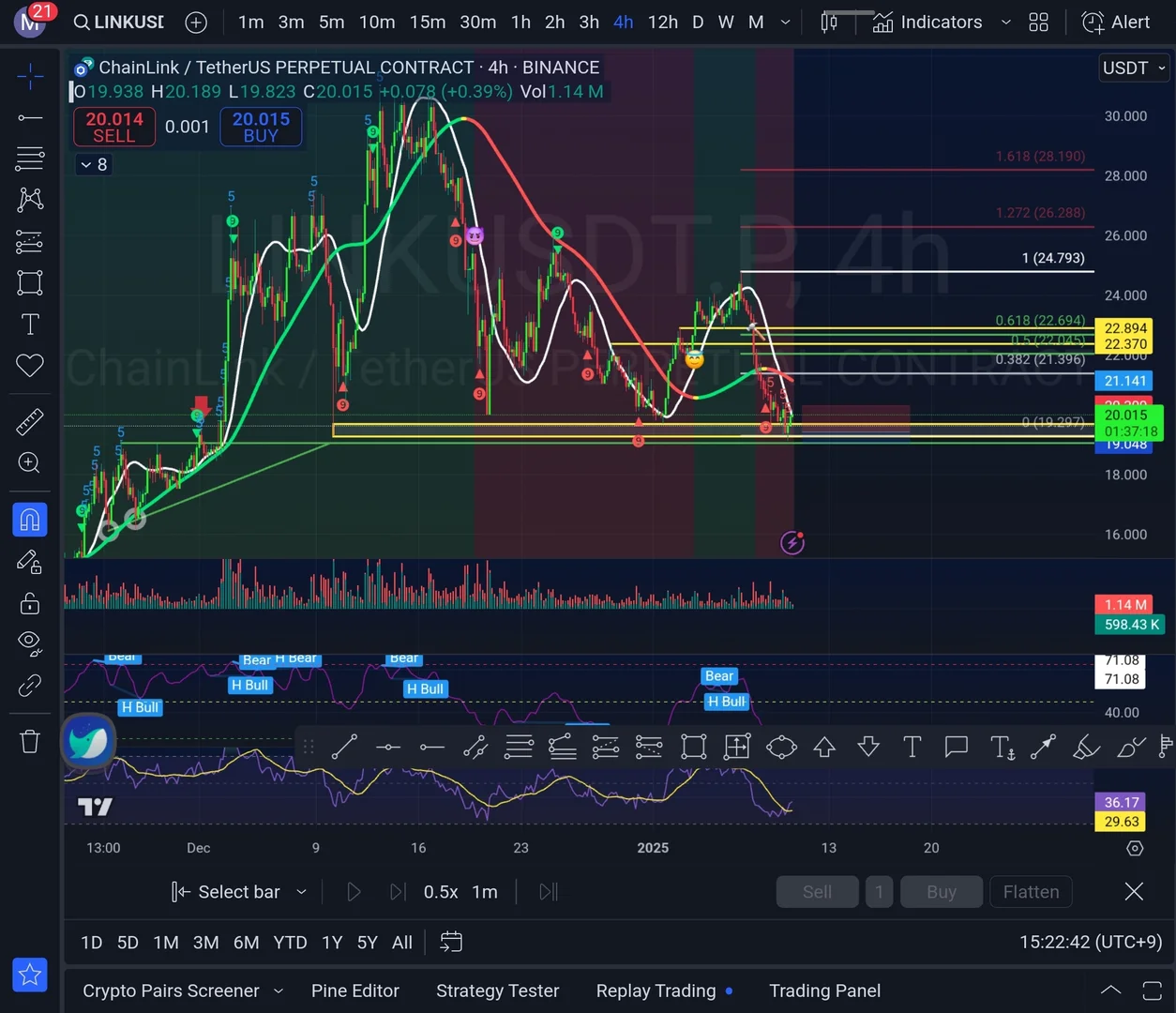Open the Pine Editor tab
This screenshot has height=1013, width=1176.
point(355,991)
